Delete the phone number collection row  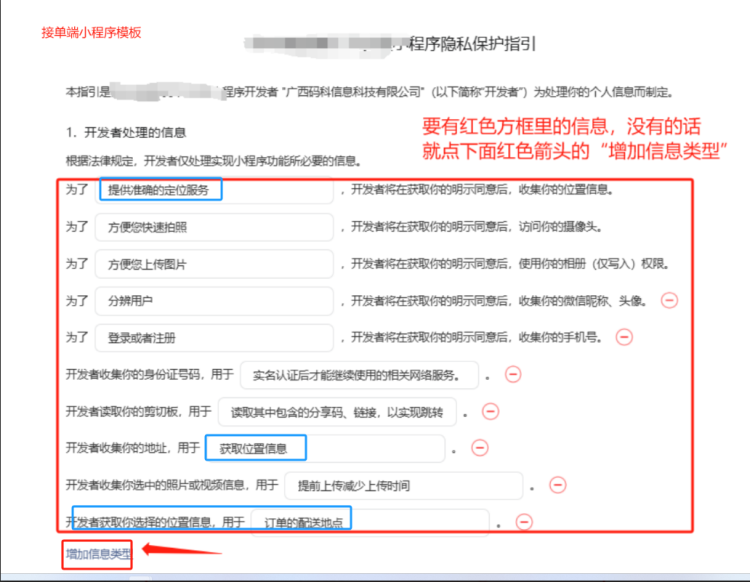pyautogui.click(x=624, y=337)
